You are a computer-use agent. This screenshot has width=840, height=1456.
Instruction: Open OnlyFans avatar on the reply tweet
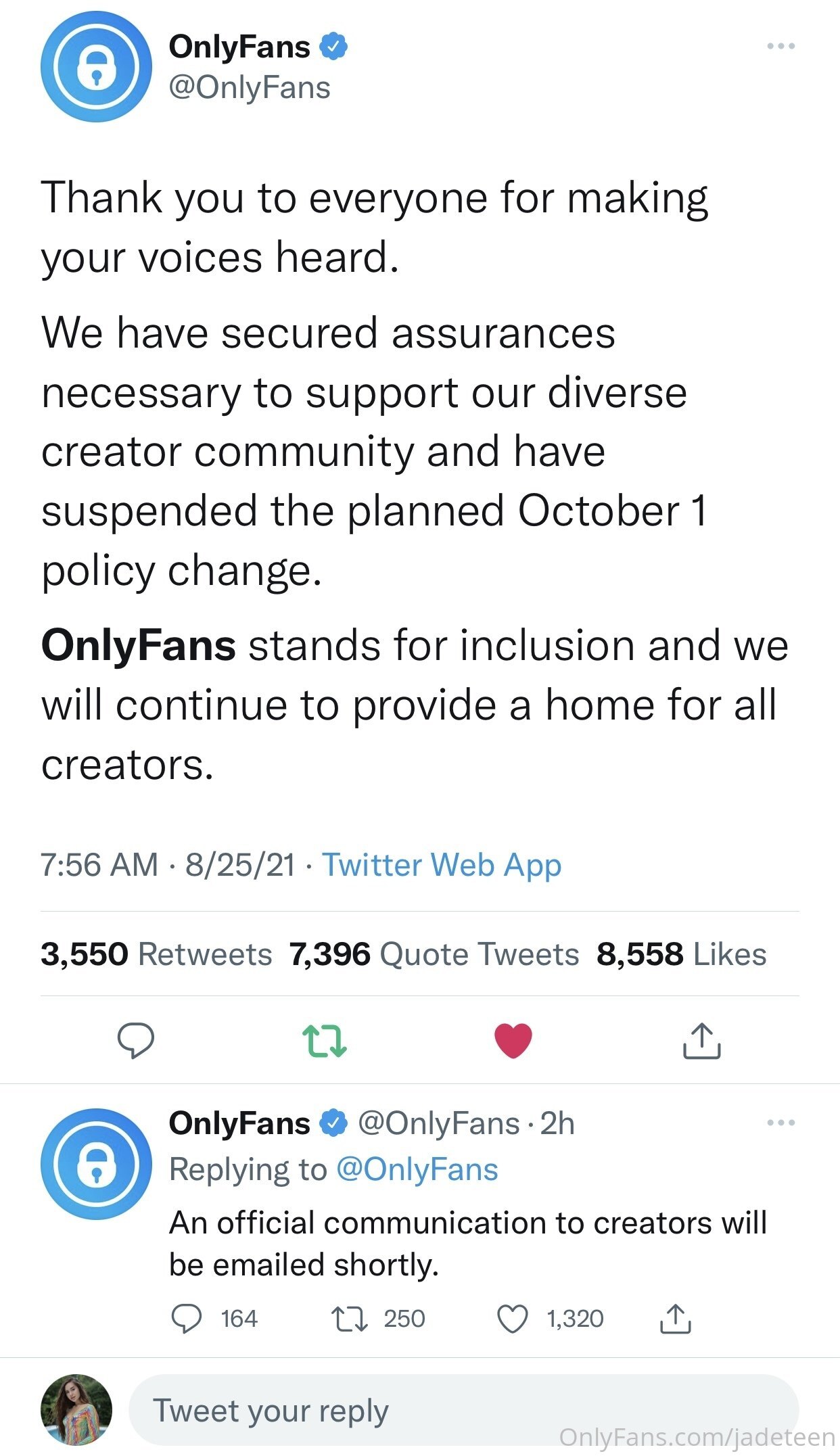click(96, 1164)
